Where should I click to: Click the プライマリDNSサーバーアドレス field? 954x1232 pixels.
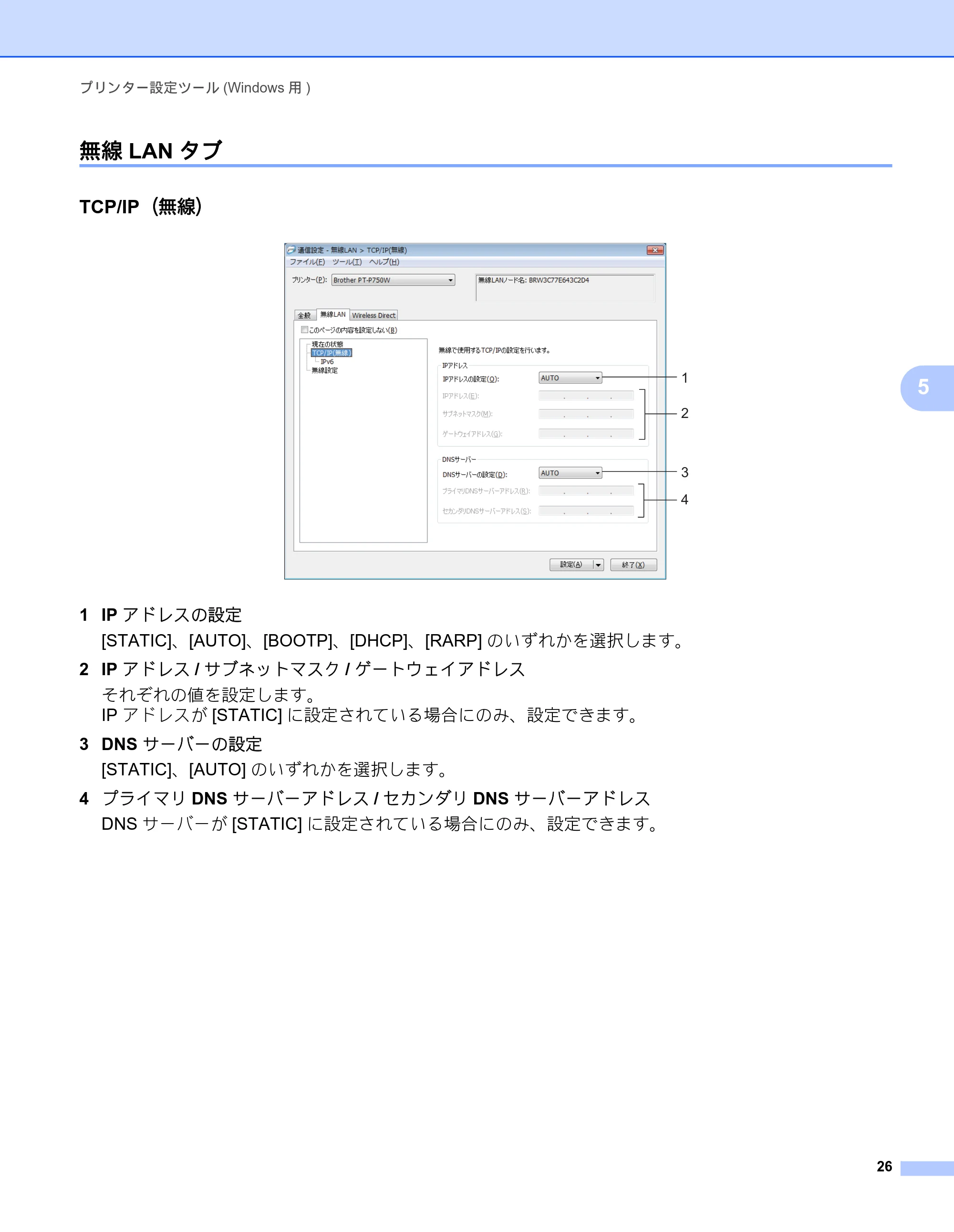(586, 491)
